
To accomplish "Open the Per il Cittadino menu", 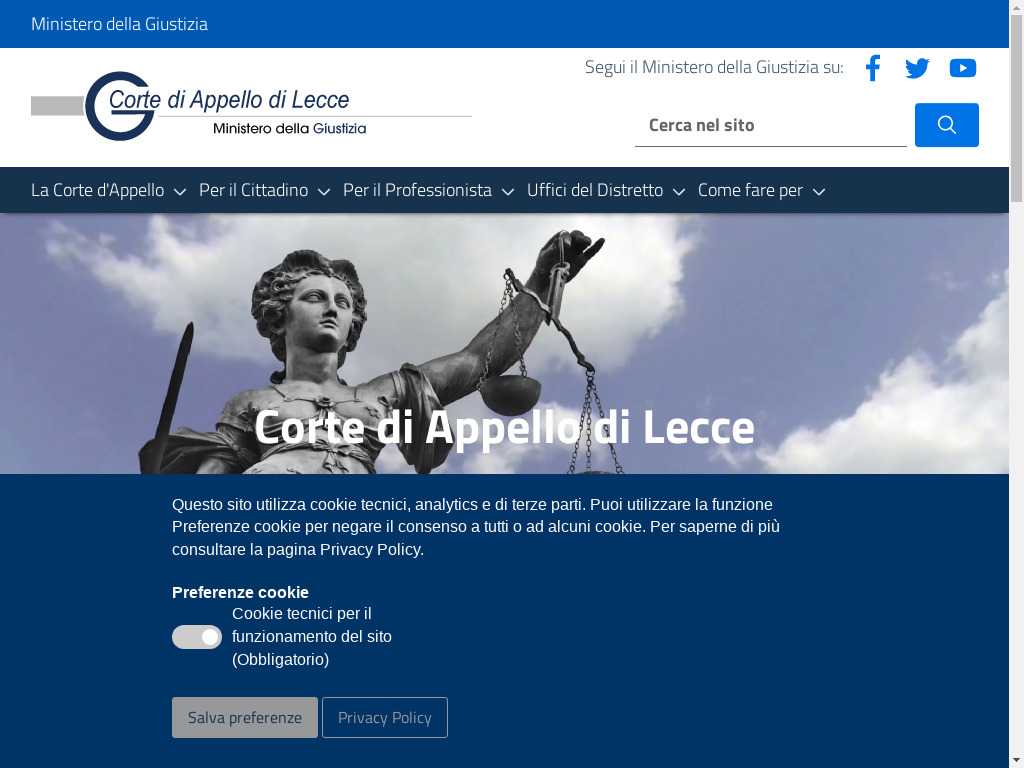I will (x=253, y=190).
